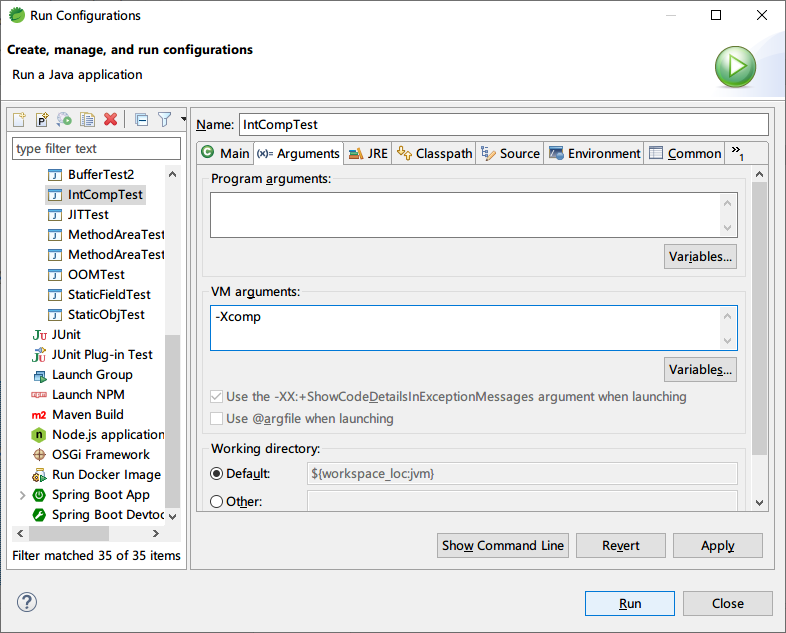Click the filter launch configurations icon

[165, 120]
